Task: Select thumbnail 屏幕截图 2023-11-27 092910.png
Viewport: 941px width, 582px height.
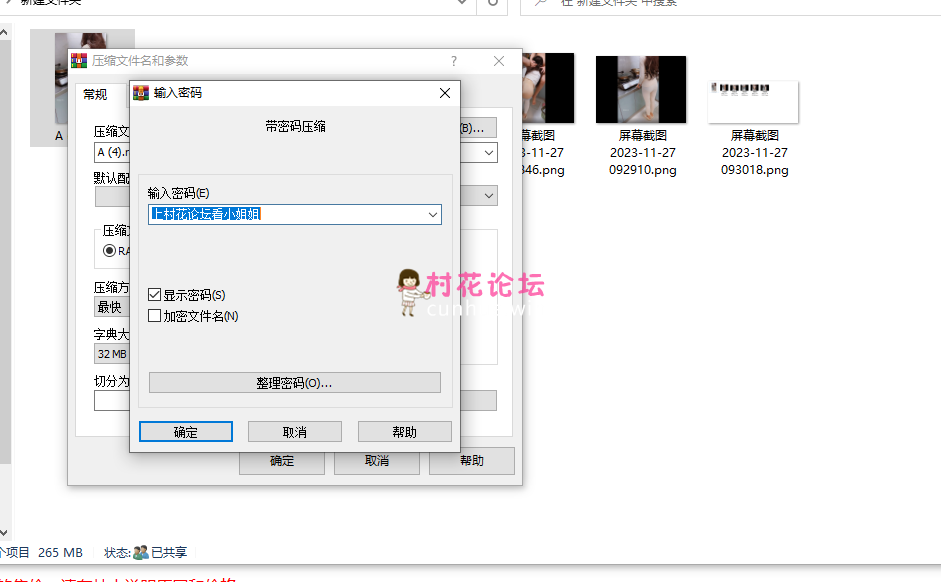Action: point(641,90)
